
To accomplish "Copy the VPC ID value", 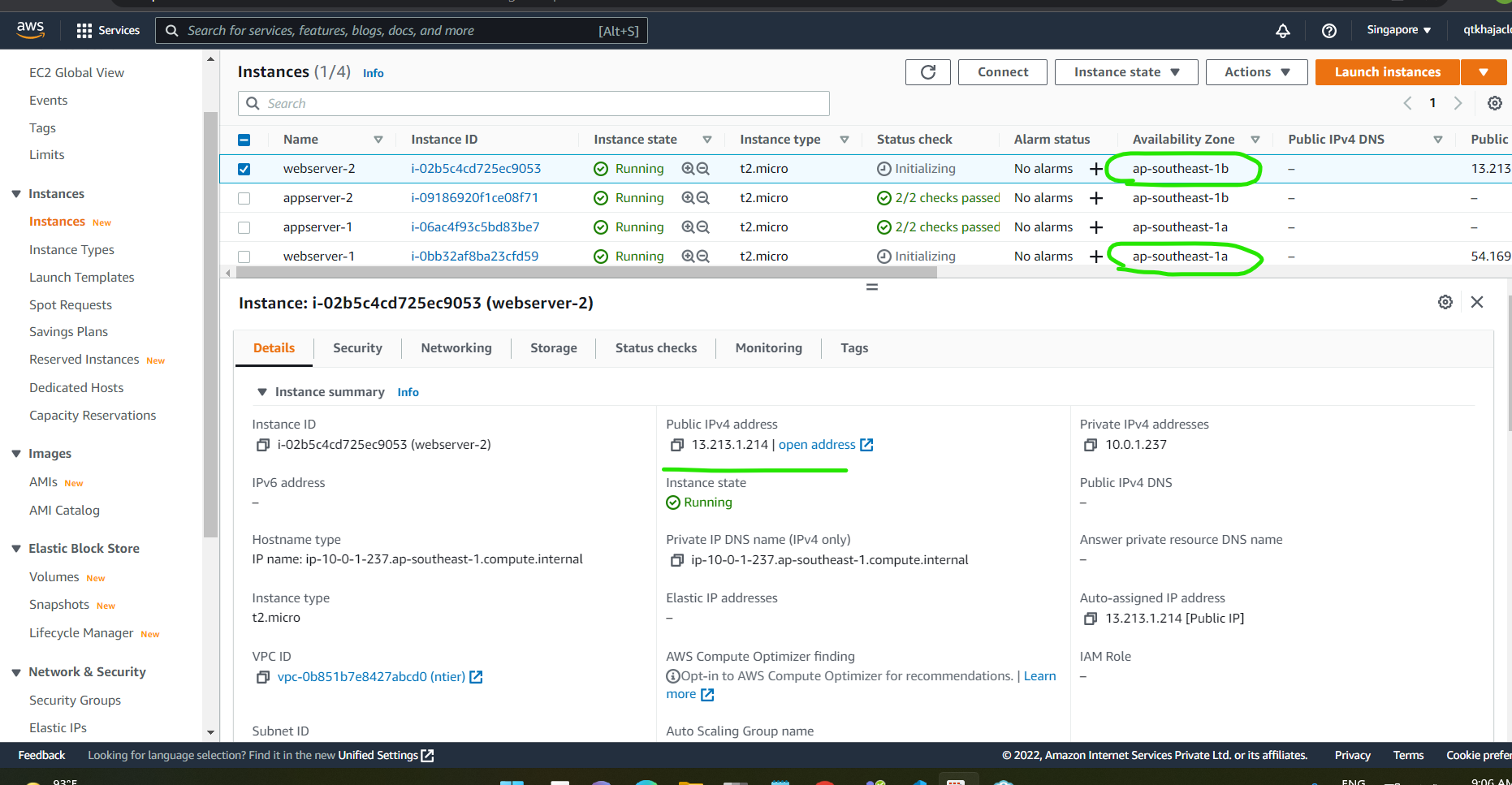I will (x=263, y=677).
